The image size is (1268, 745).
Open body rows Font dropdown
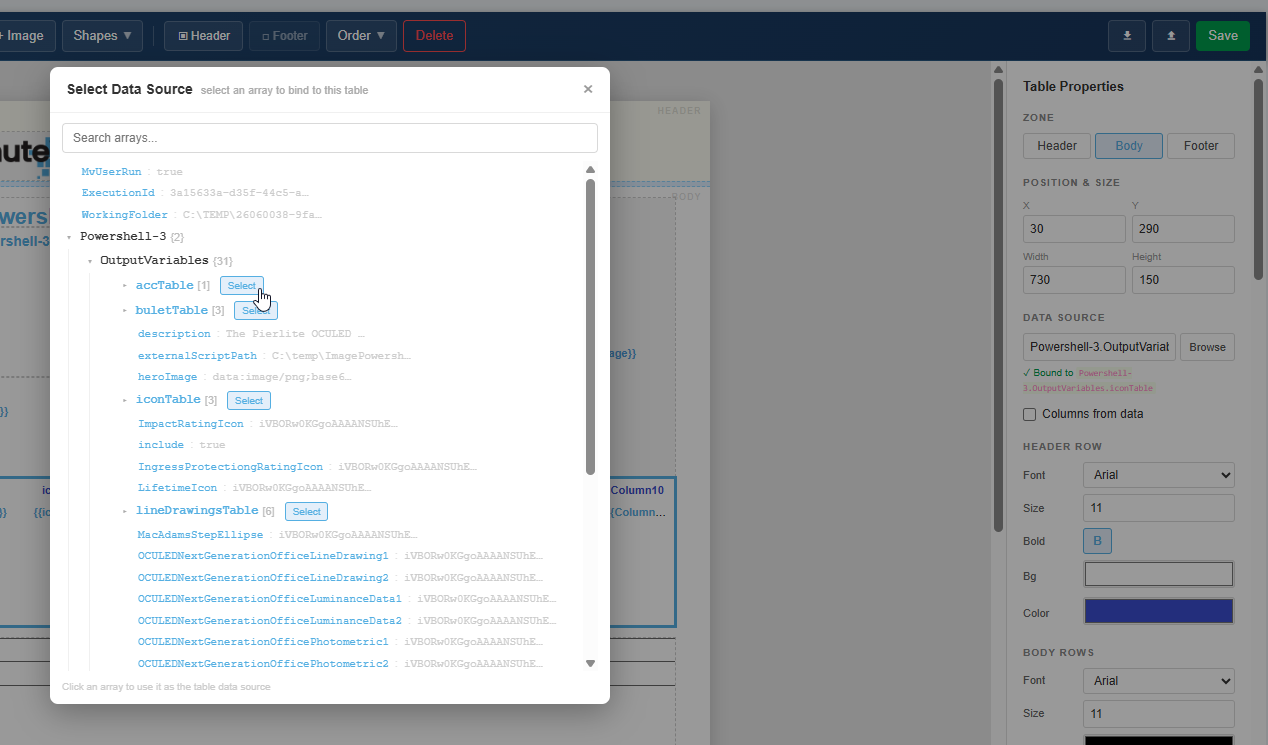pyautogui.click(x=1159, y=681)
